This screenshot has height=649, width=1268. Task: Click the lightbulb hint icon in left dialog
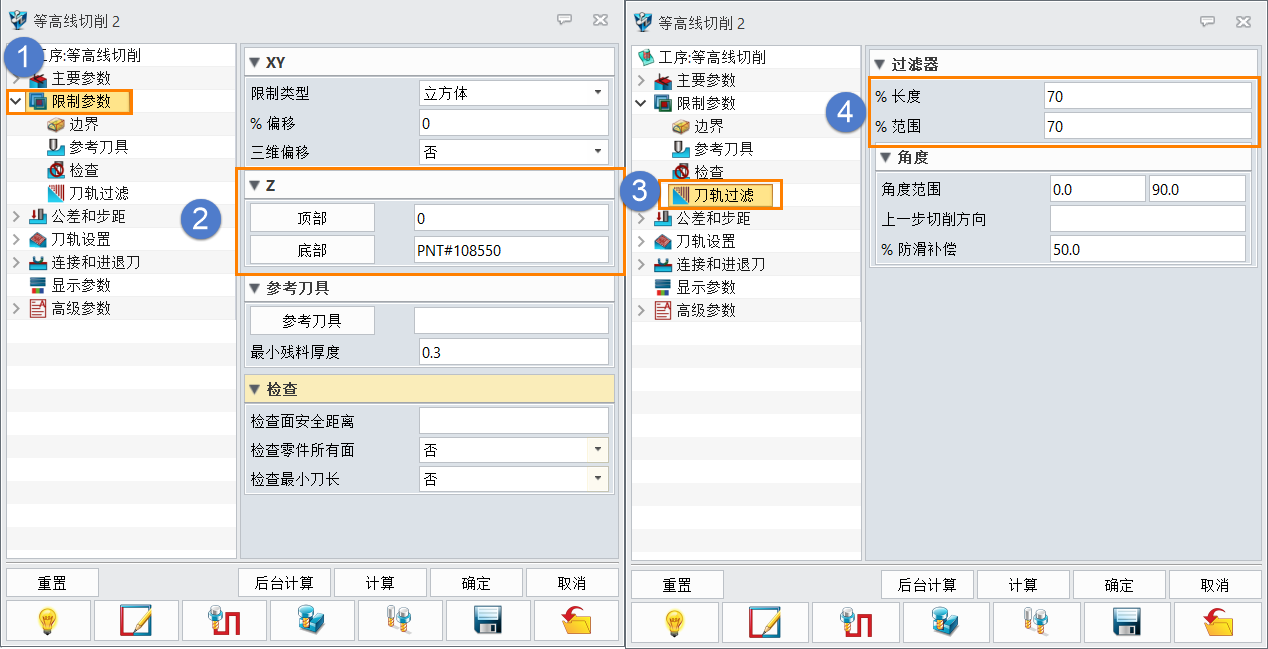(x=47, y=621)
